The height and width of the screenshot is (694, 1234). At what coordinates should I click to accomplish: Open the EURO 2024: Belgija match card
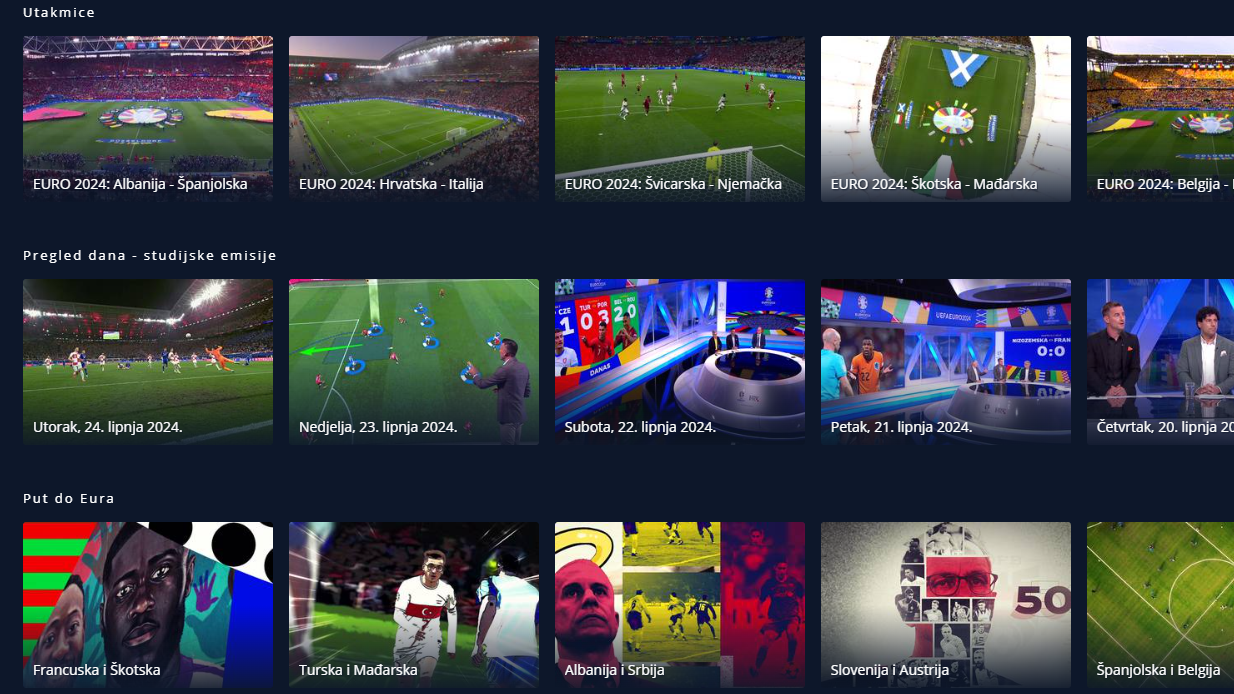pos(1160,119)
